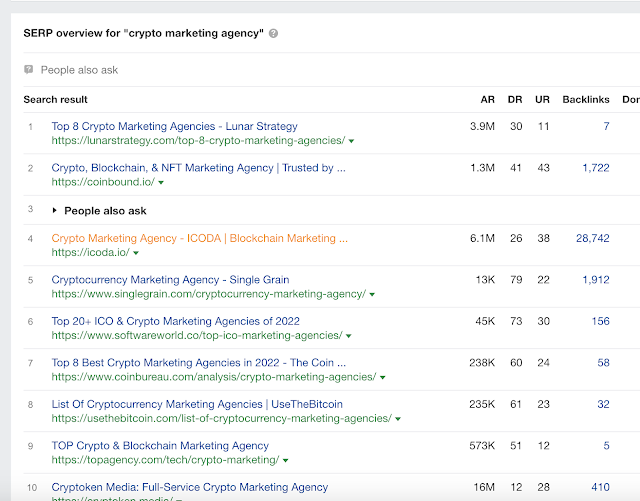The width and height of the screenshot is (640, 501).
Task: Click the https://icoda.io/ URL
Action: [x=91, y=252]
